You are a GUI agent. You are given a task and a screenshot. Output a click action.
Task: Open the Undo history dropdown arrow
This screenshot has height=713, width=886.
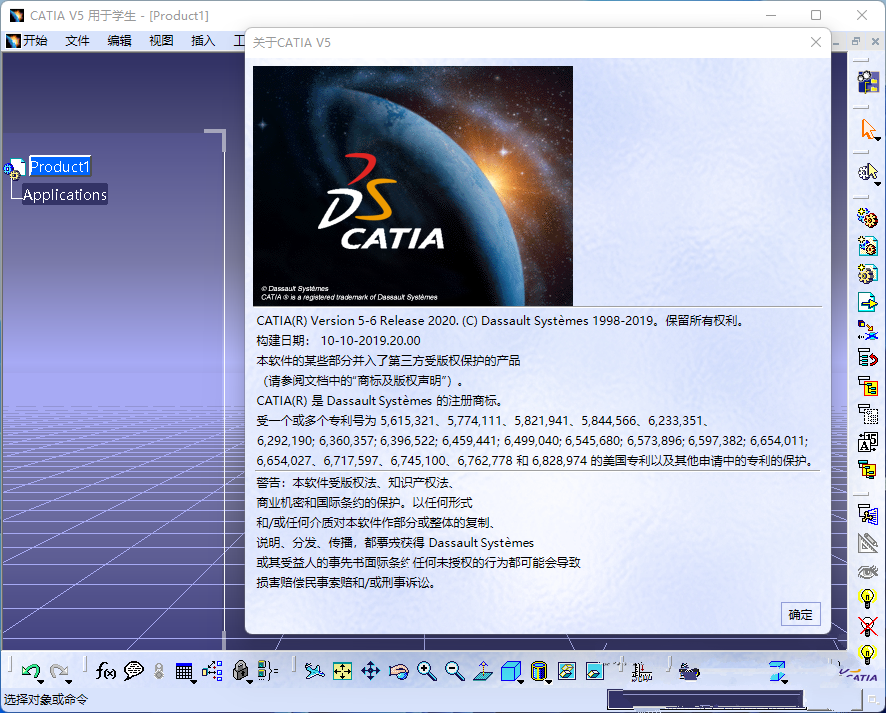click(41, 682)
